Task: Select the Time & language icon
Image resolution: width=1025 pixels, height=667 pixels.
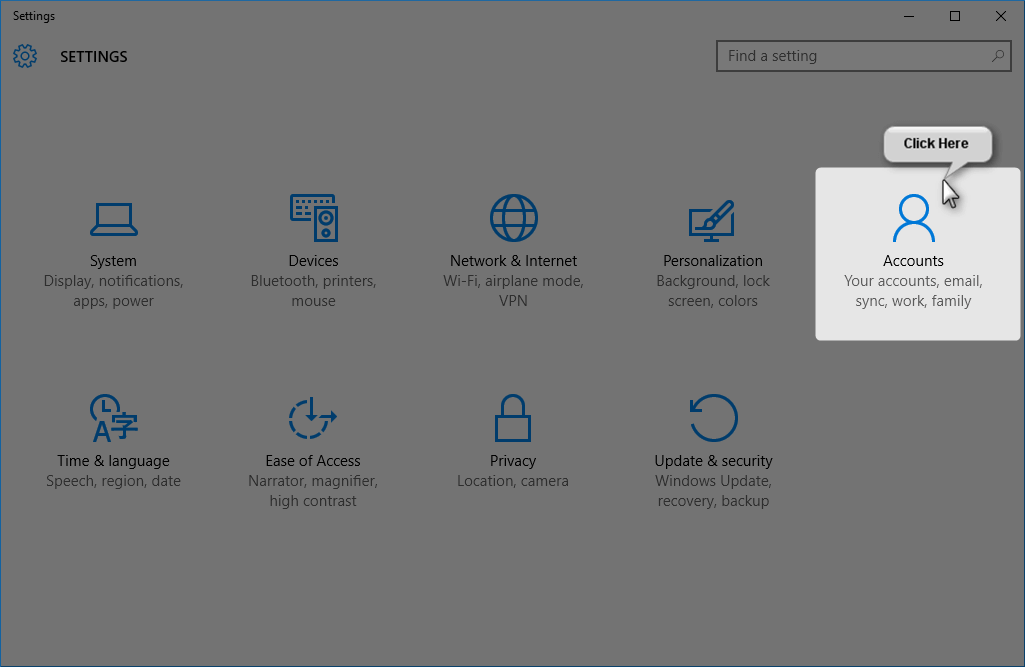Action: [x=113, y=418]
